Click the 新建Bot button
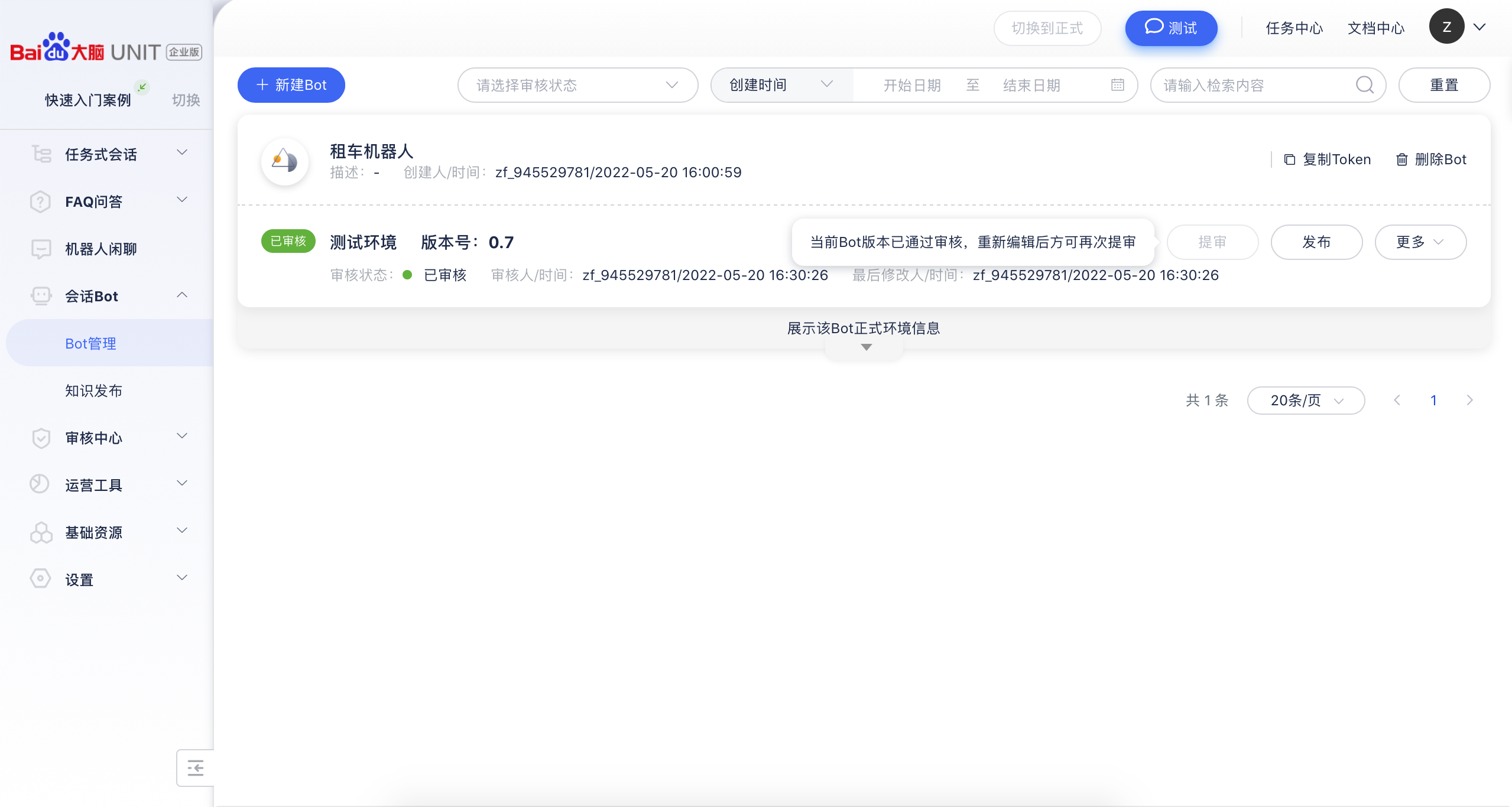 pyautogui.click(x=291, y=85)
